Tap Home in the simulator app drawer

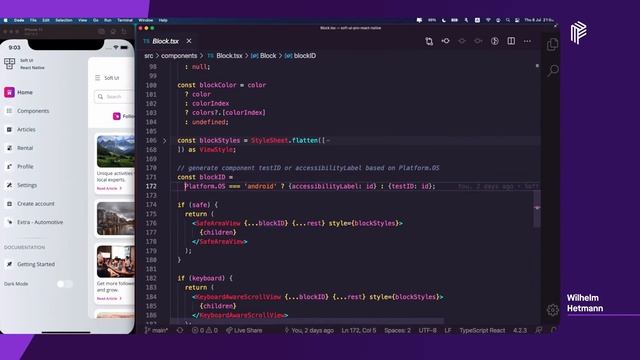coord(19,92)
